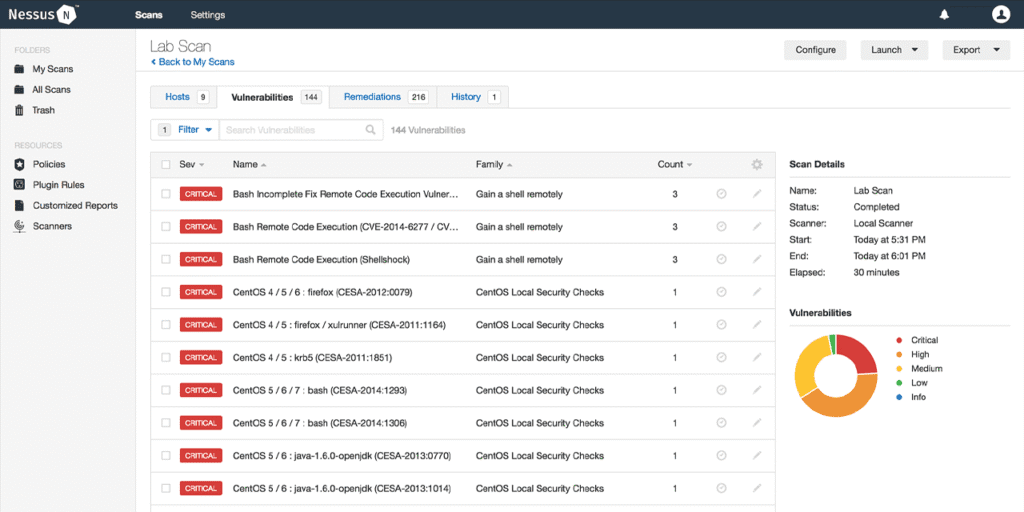Open CentOS 4 / 5 : krb5 vulnerability
This screenshot has height=512, width=1024.
[312, 357]
